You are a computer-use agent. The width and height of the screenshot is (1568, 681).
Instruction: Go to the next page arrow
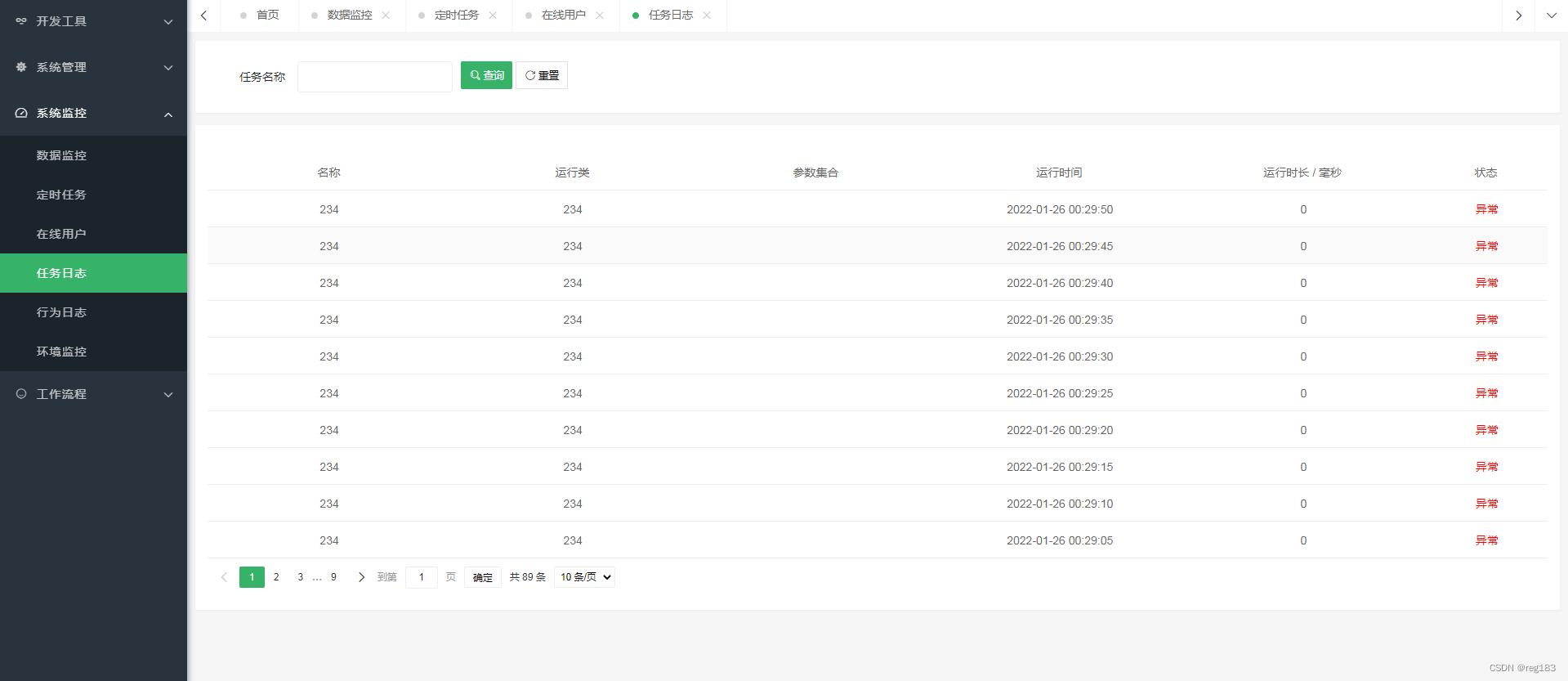click(361, 577)
